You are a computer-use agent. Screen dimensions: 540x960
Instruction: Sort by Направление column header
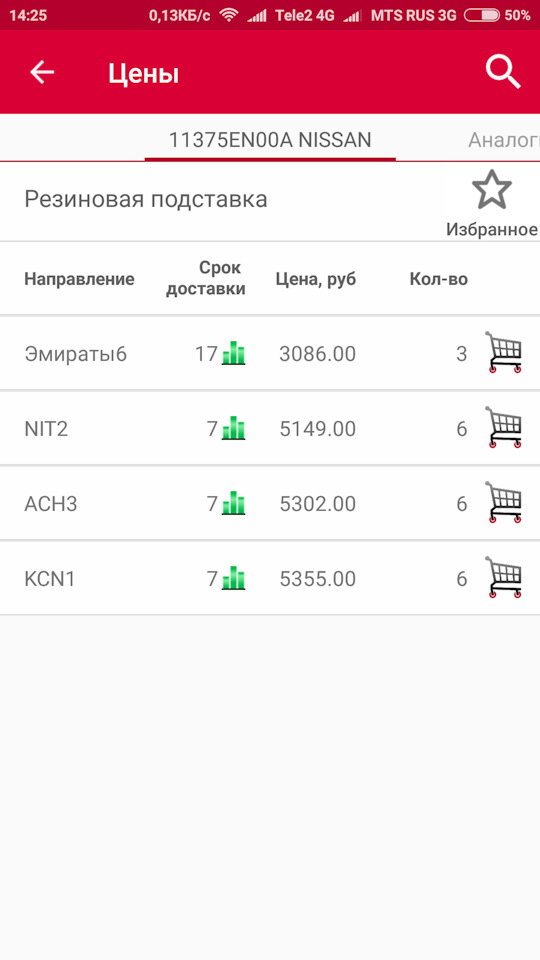[79, 279]
